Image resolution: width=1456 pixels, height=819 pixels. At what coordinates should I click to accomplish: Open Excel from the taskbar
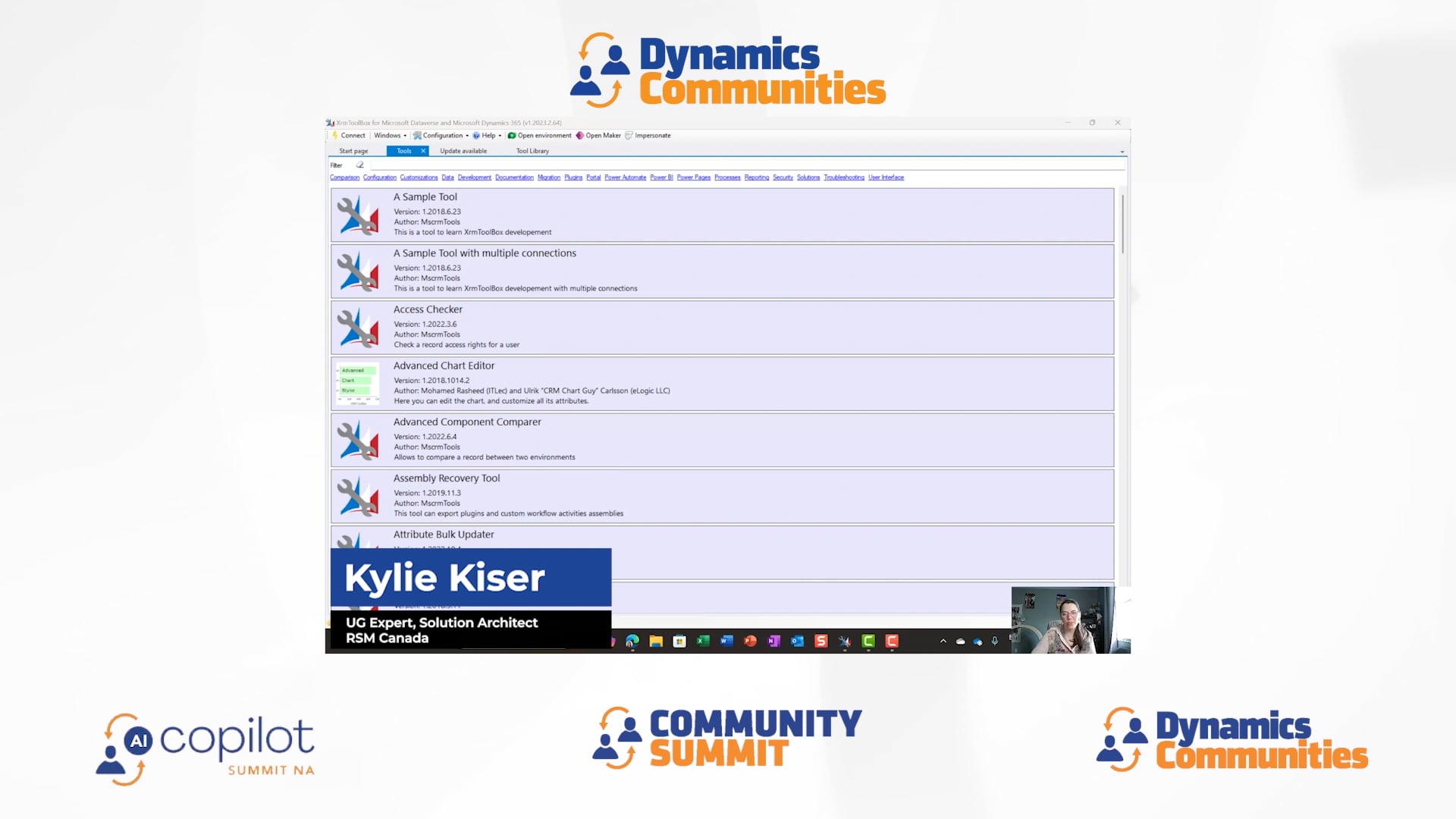click(703, 642)
